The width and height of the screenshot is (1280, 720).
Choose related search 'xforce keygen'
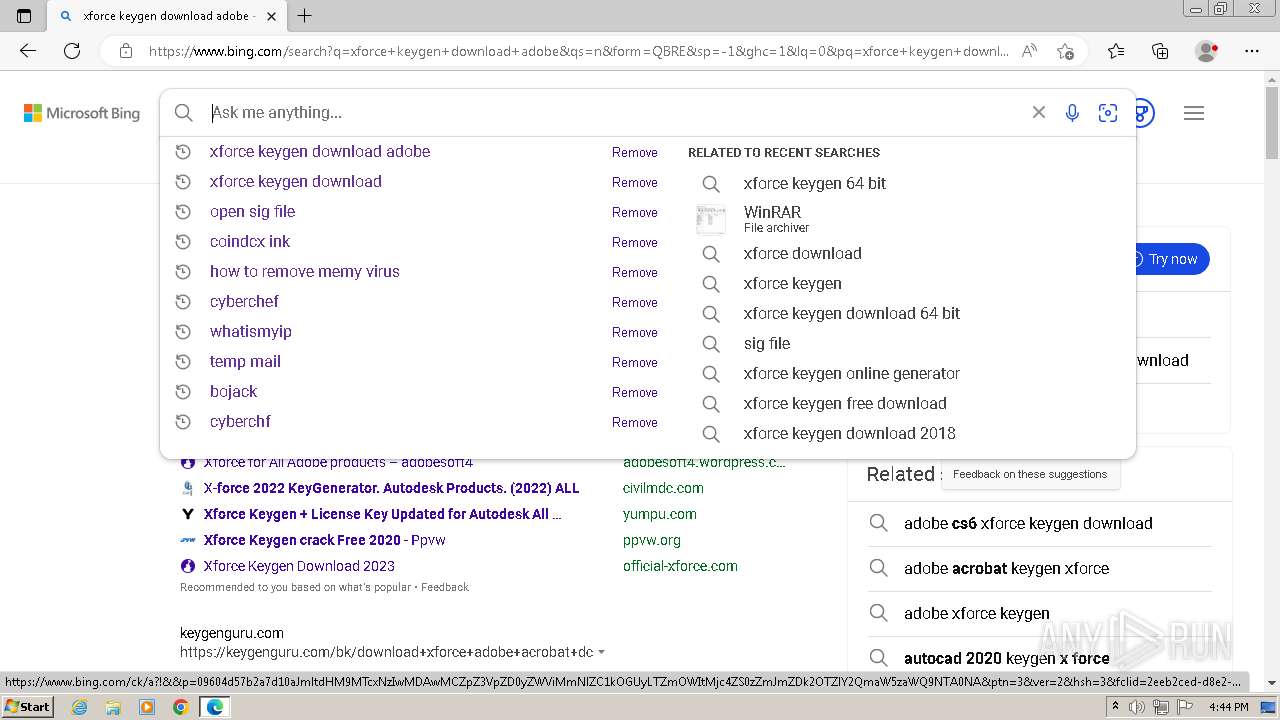(x=792, y=284)
